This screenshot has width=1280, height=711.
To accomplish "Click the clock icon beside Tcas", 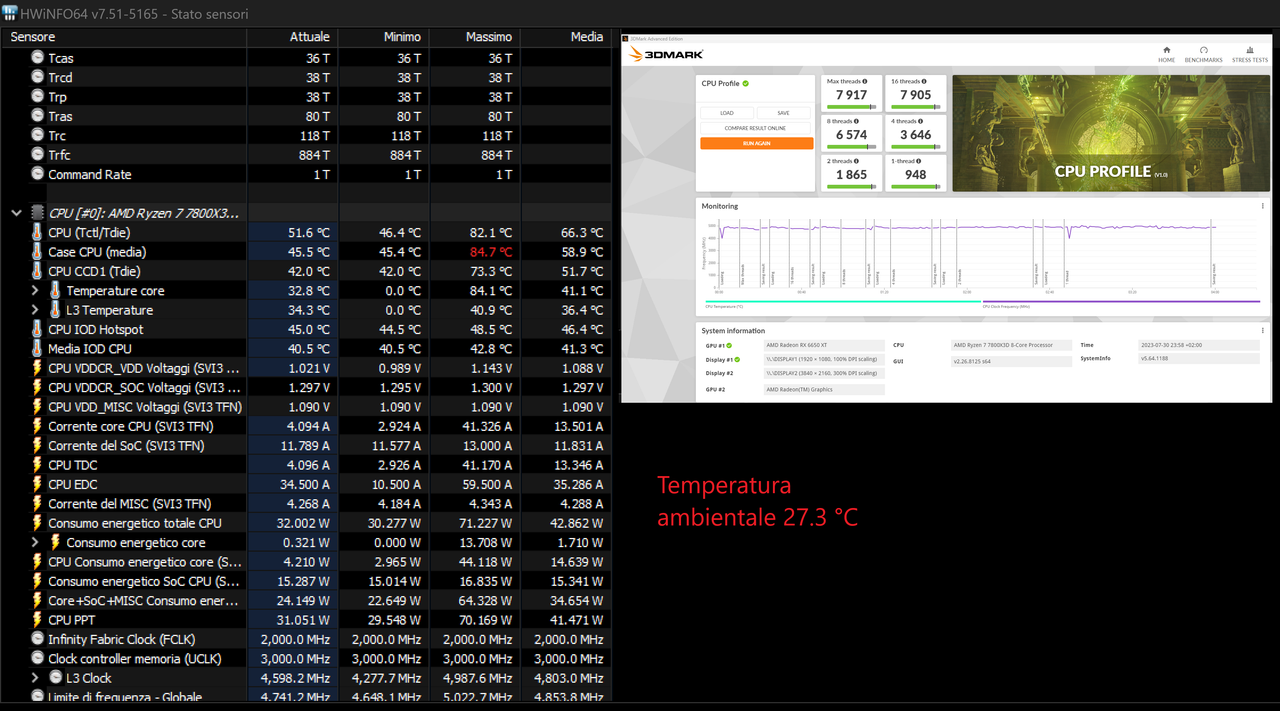I will tap(38, 58).
